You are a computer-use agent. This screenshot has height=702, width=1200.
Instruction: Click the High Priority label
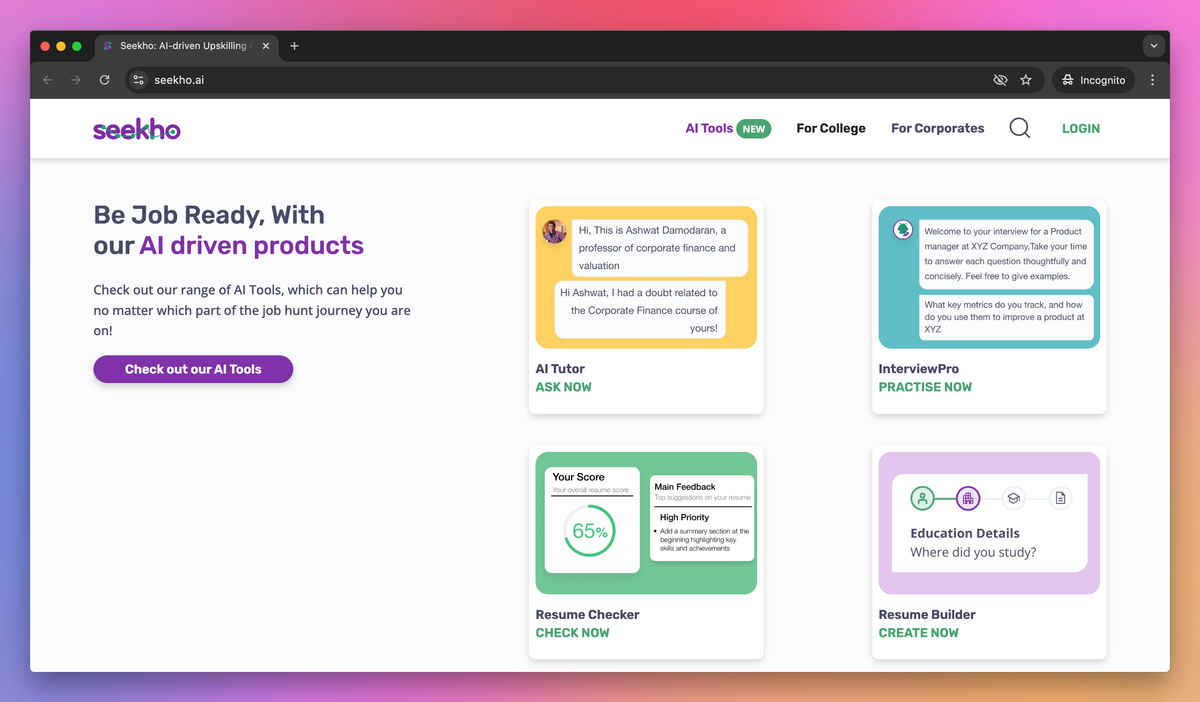point(684,518)
